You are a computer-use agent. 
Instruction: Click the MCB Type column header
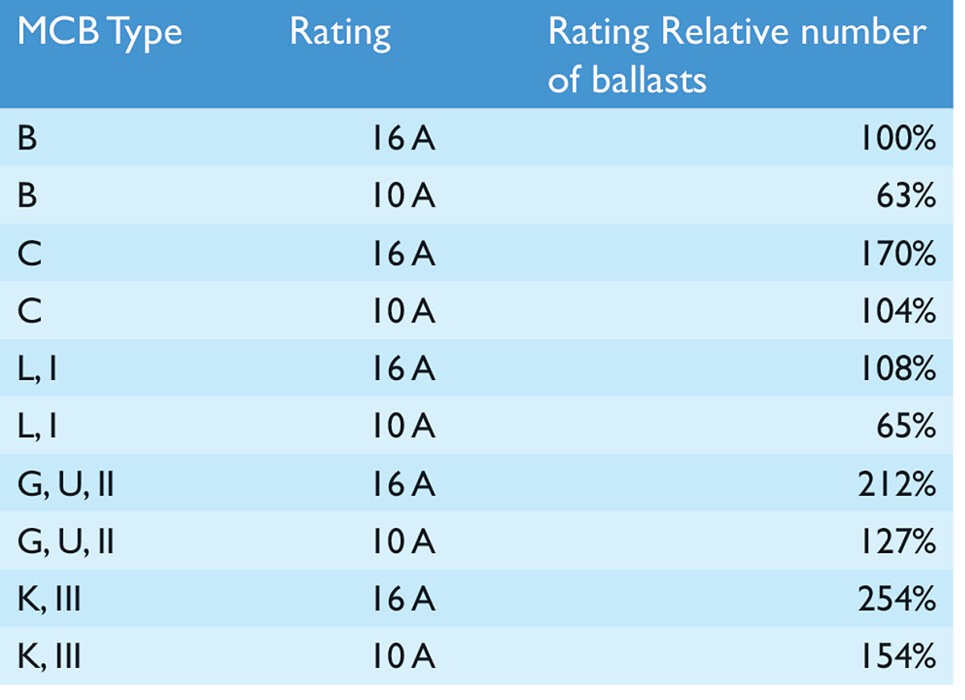(100, 32)
